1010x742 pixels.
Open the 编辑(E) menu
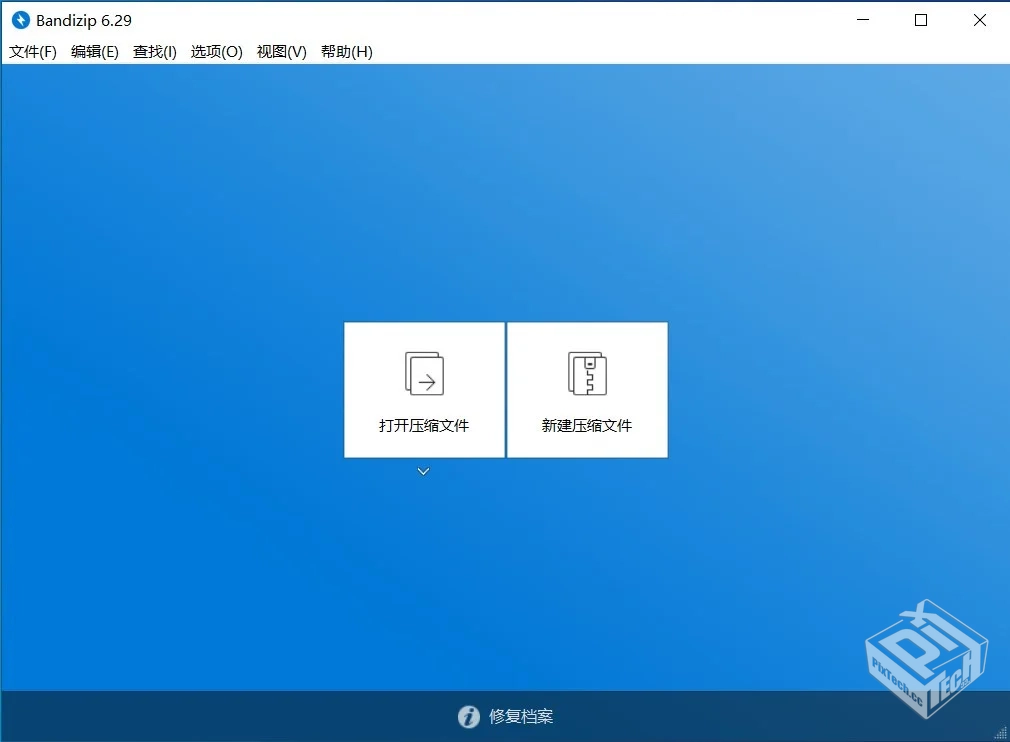point(94,51)
